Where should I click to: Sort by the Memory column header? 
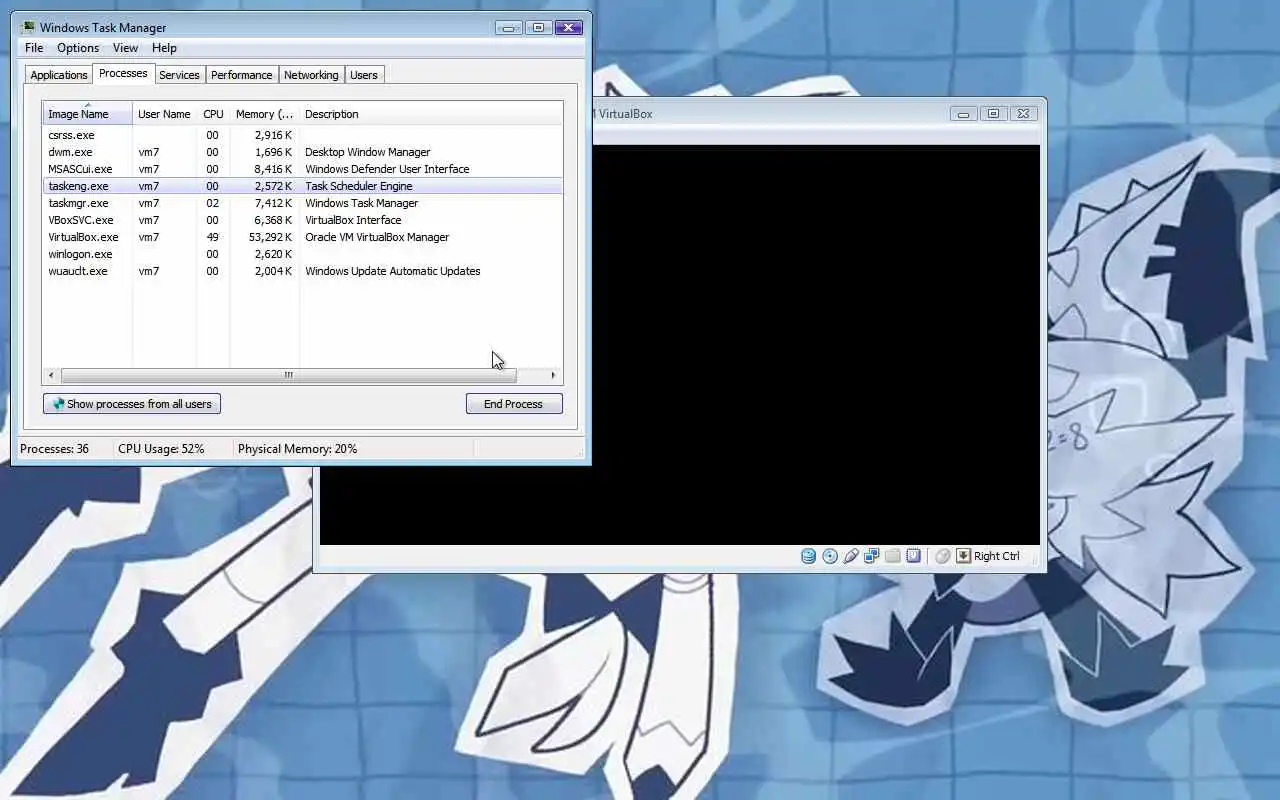pos(264,114)
